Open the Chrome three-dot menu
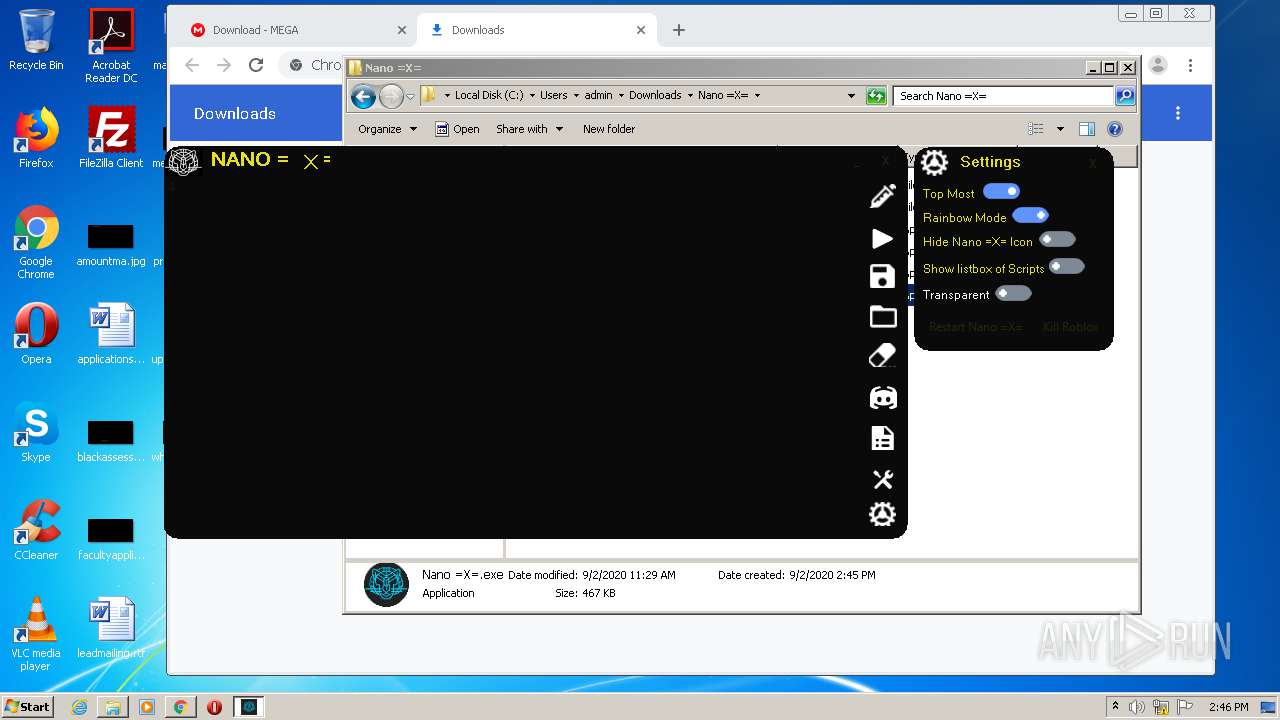 [1190, 65]
